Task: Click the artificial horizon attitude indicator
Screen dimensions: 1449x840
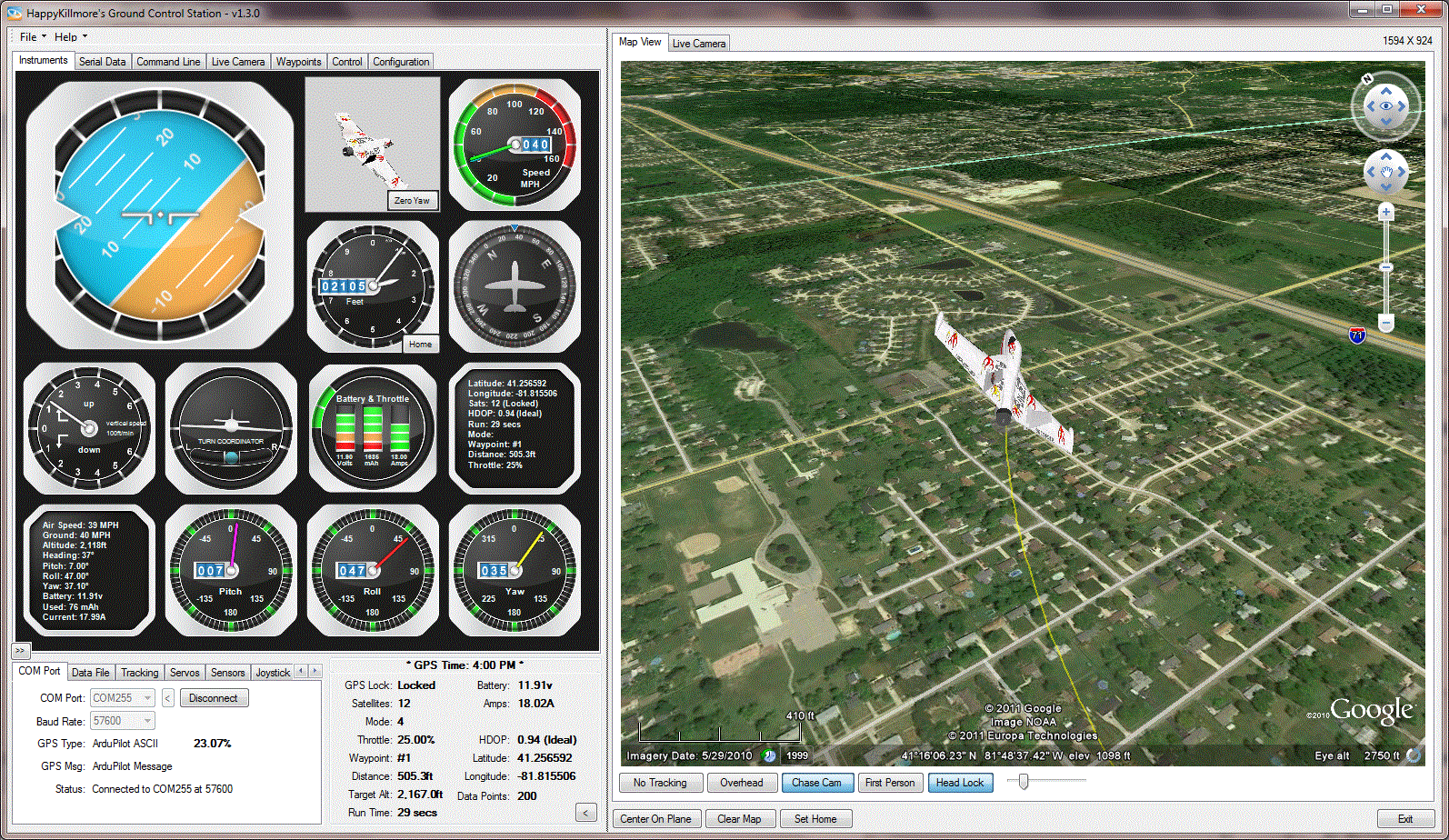Action: 160,215
